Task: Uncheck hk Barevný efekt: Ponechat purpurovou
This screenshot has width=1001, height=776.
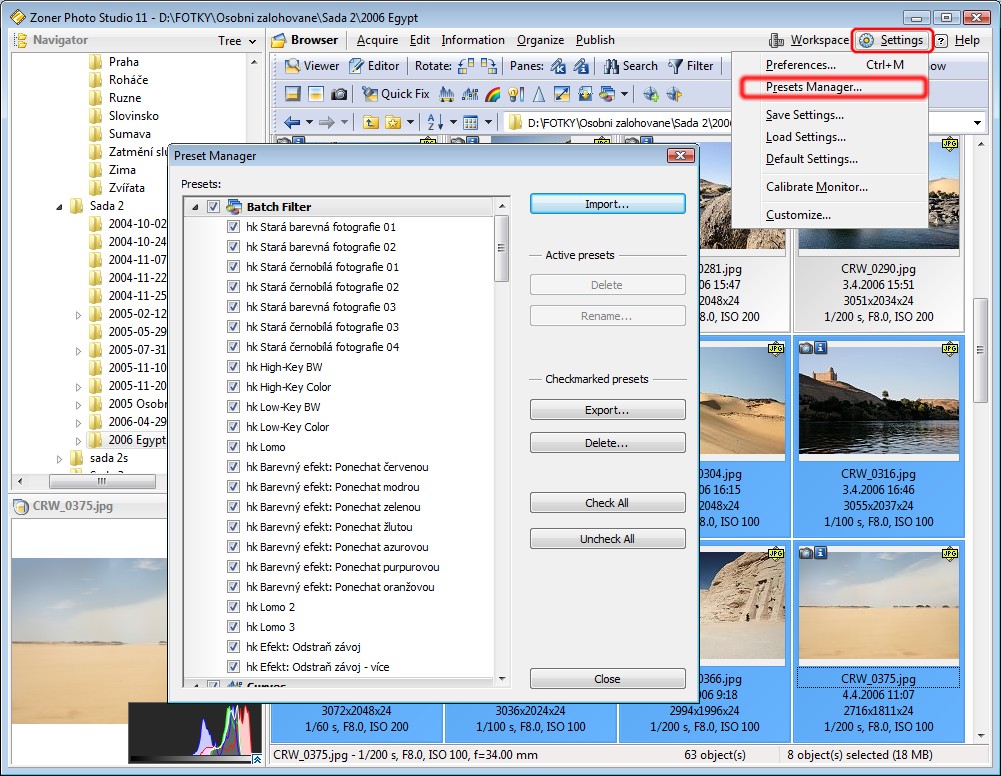Action: (x=234, y=567)
